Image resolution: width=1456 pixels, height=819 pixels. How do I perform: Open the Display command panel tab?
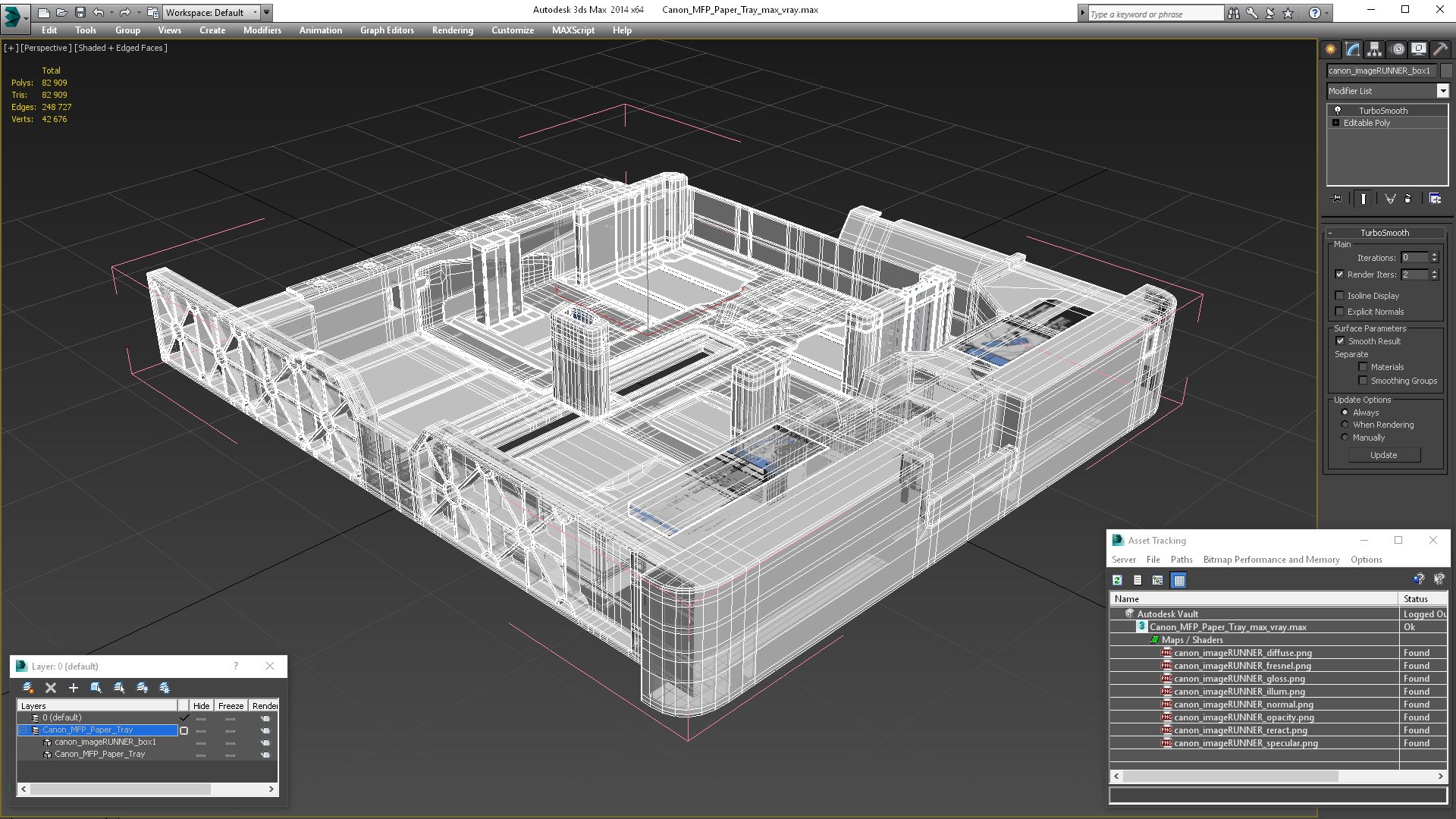[x=1418, y=49]
